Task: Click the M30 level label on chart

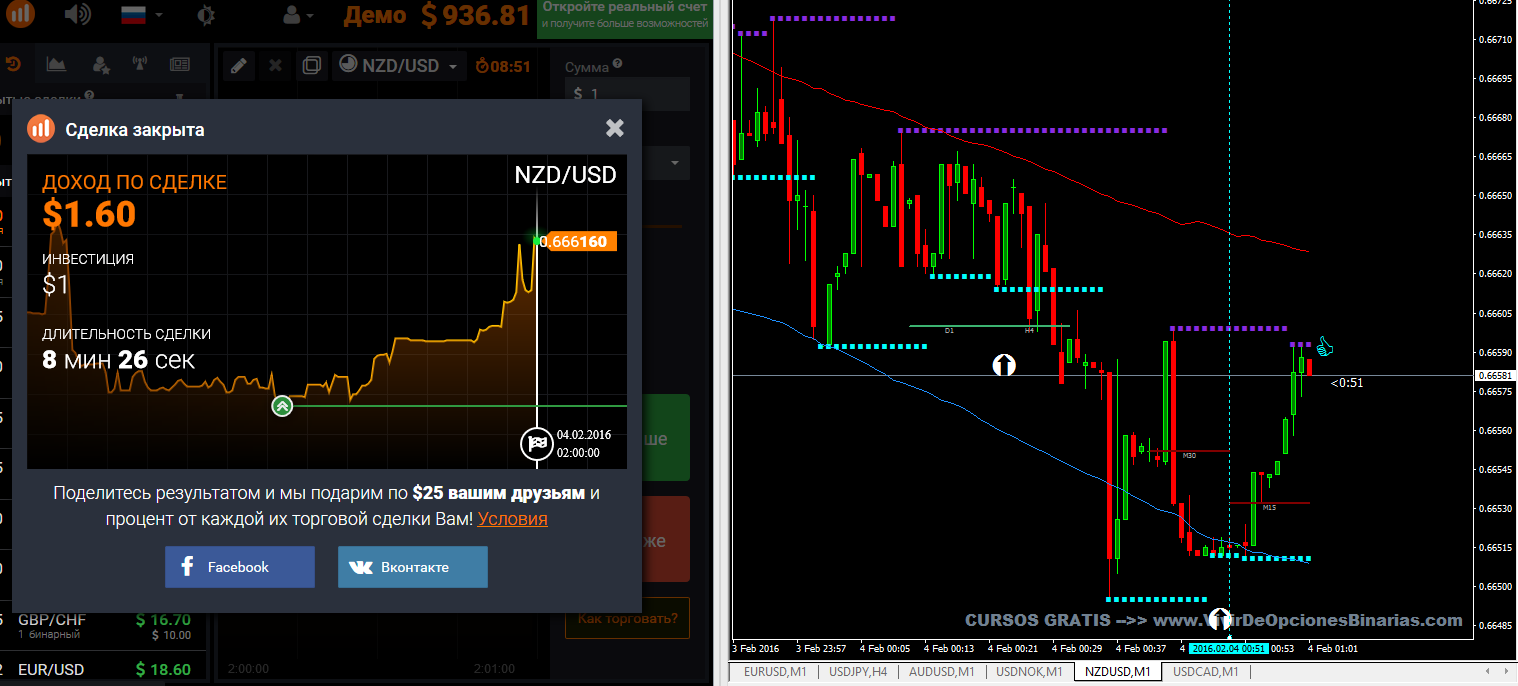Action: pos(1190,456)
